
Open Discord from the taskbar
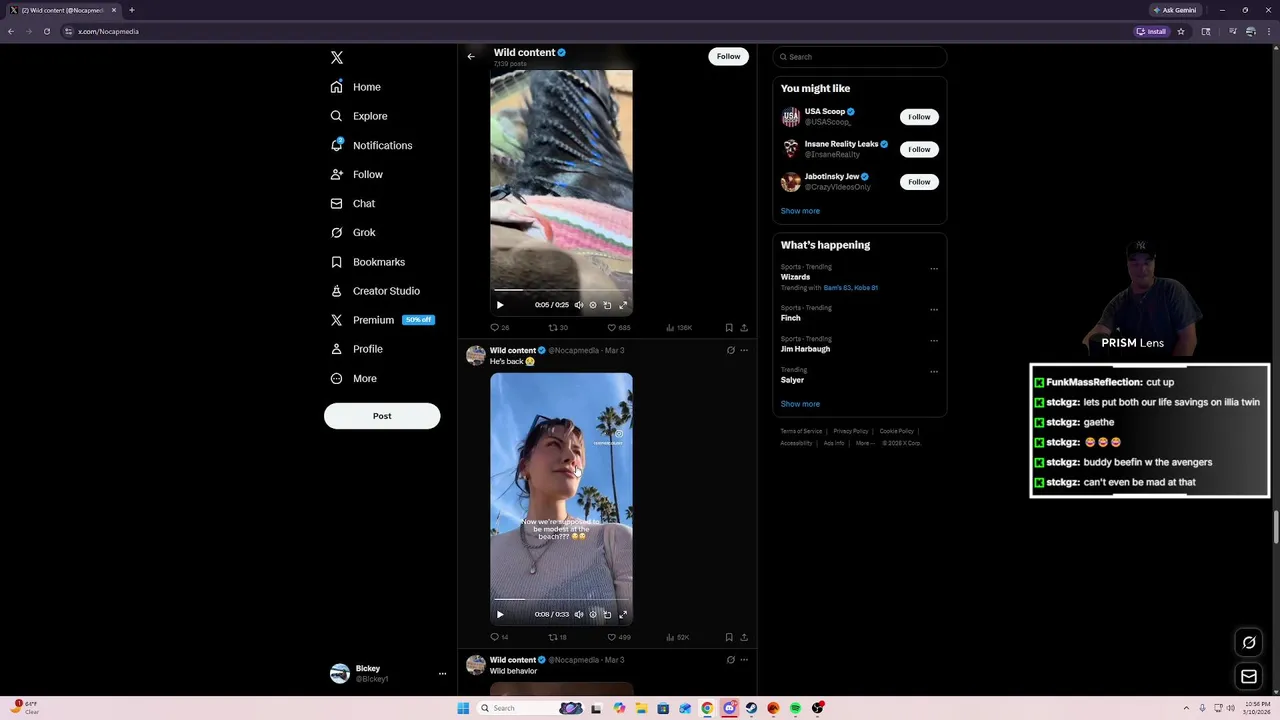pyautogui.click(x=729, y=708)
